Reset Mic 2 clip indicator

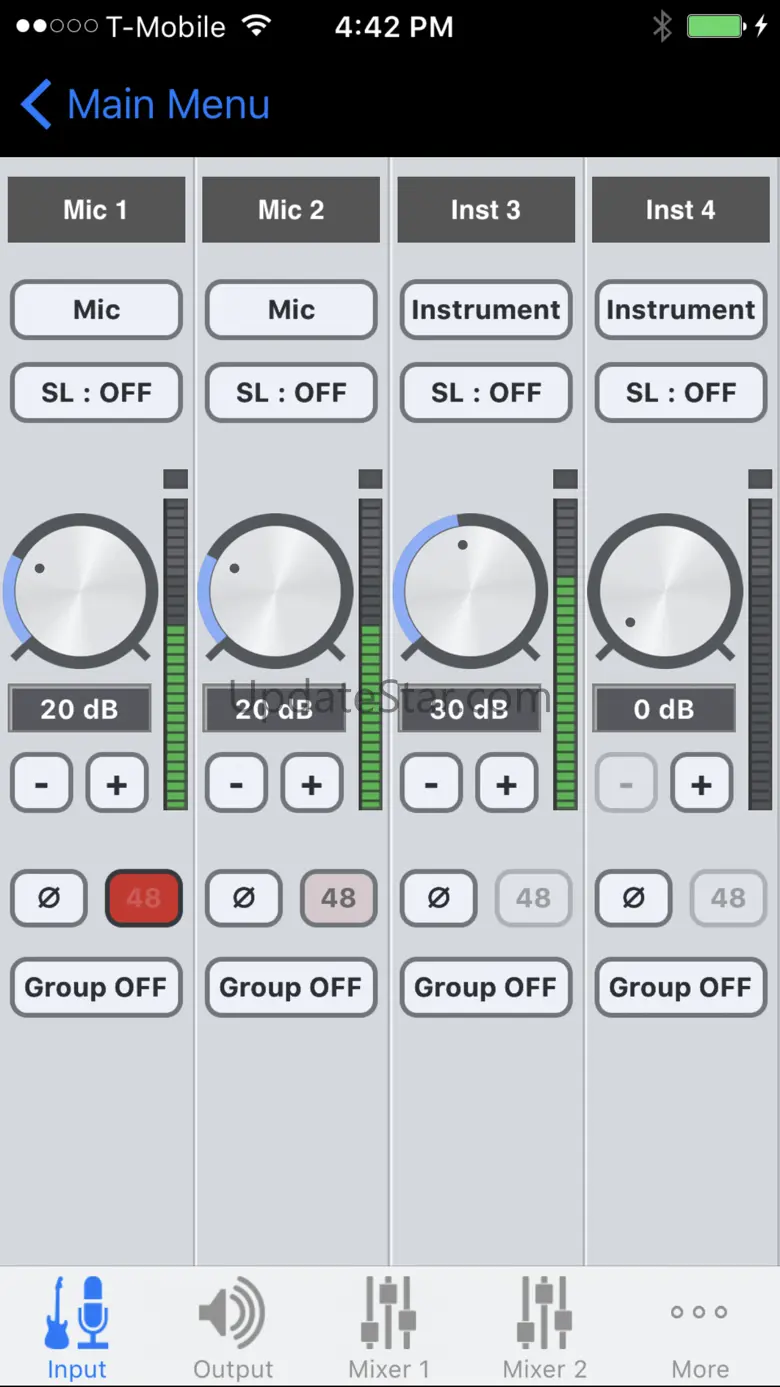pos(371,479)
